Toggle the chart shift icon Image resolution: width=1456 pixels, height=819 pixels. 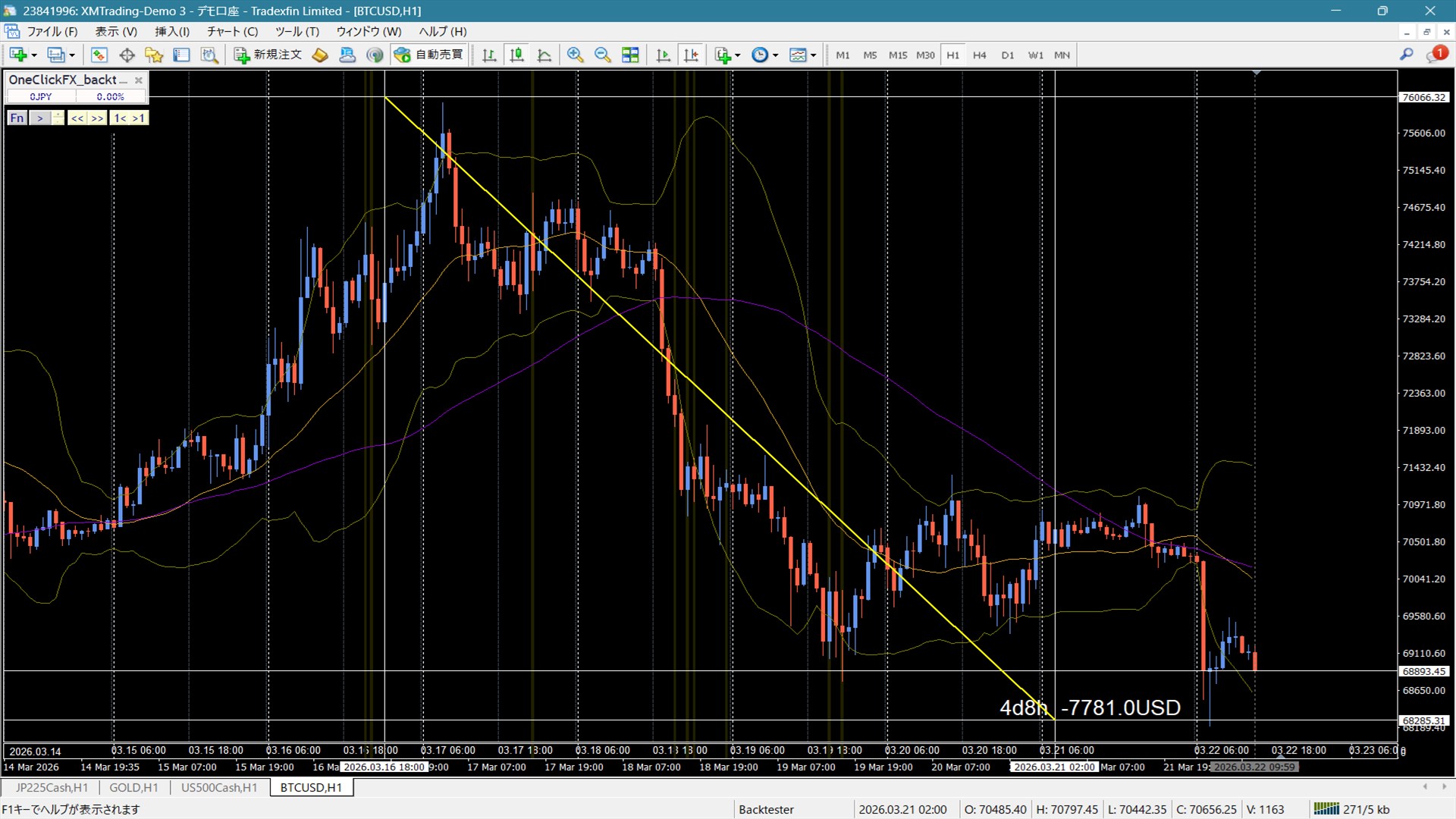691,55
